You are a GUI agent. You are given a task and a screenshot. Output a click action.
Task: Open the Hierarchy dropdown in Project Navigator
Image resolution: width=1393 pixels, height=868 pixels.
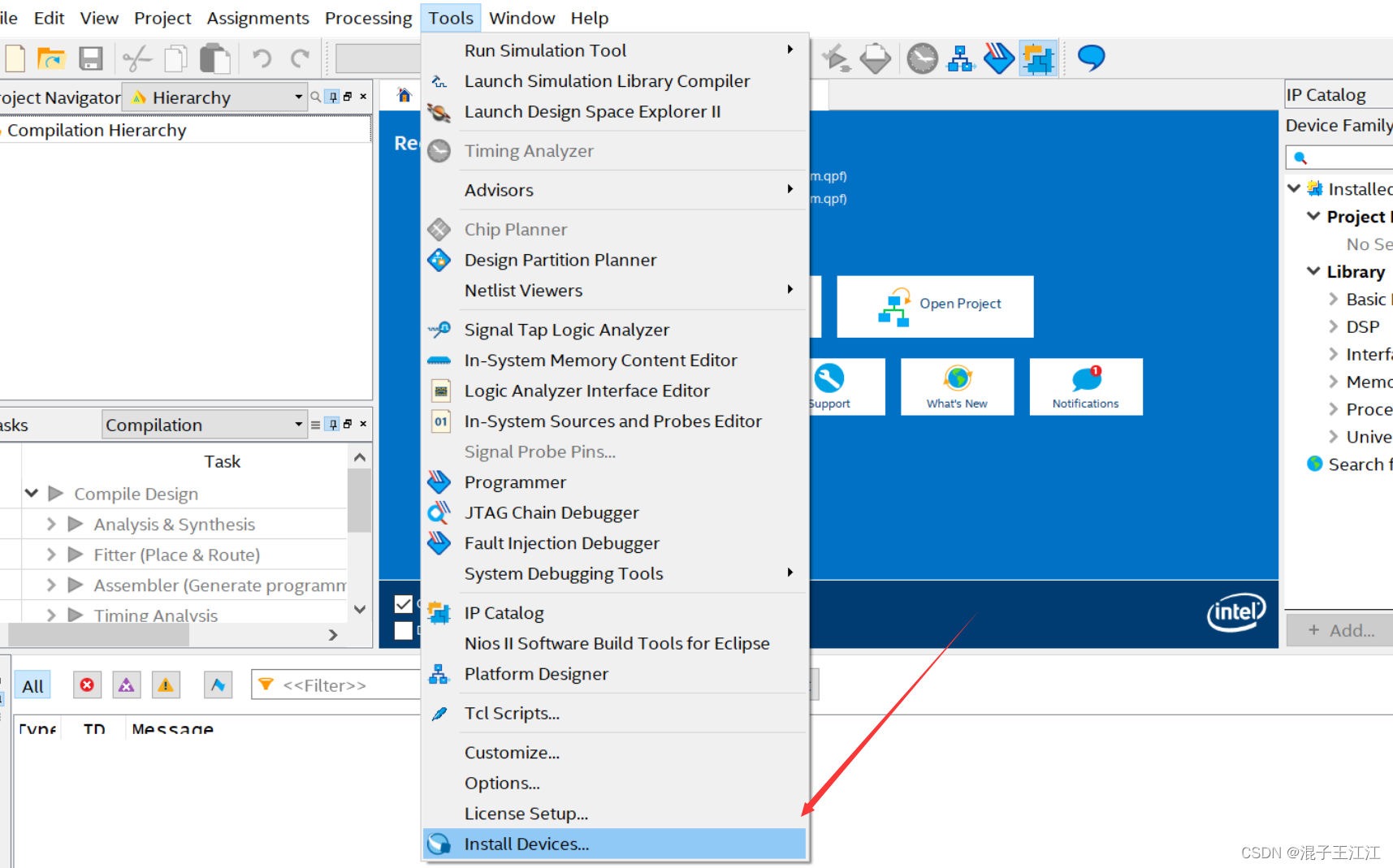(x=215, y=97)
